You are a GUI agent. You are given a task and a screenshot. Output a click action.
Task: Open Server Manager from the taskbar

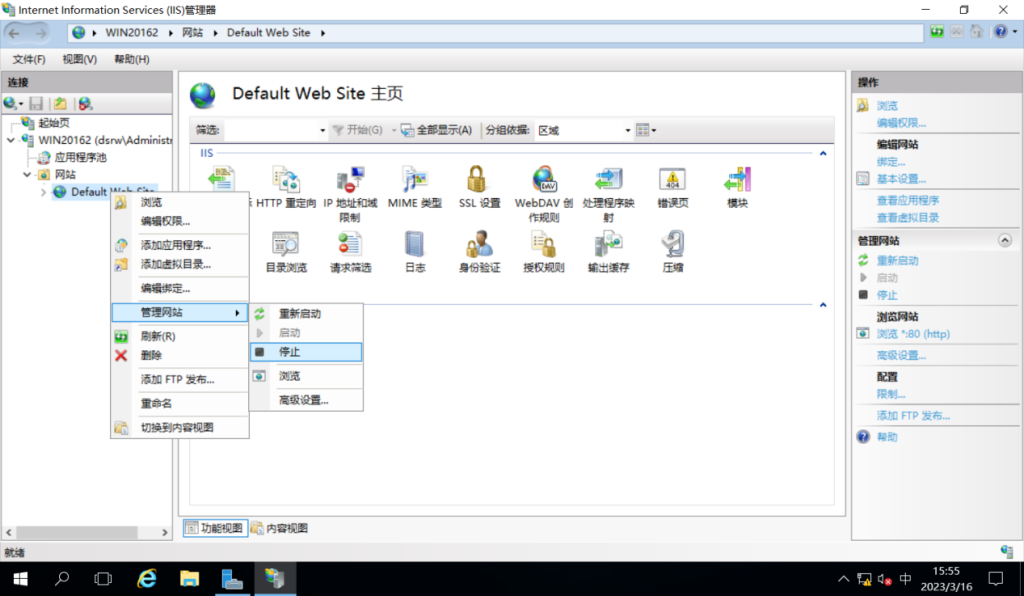coord(232,578)
